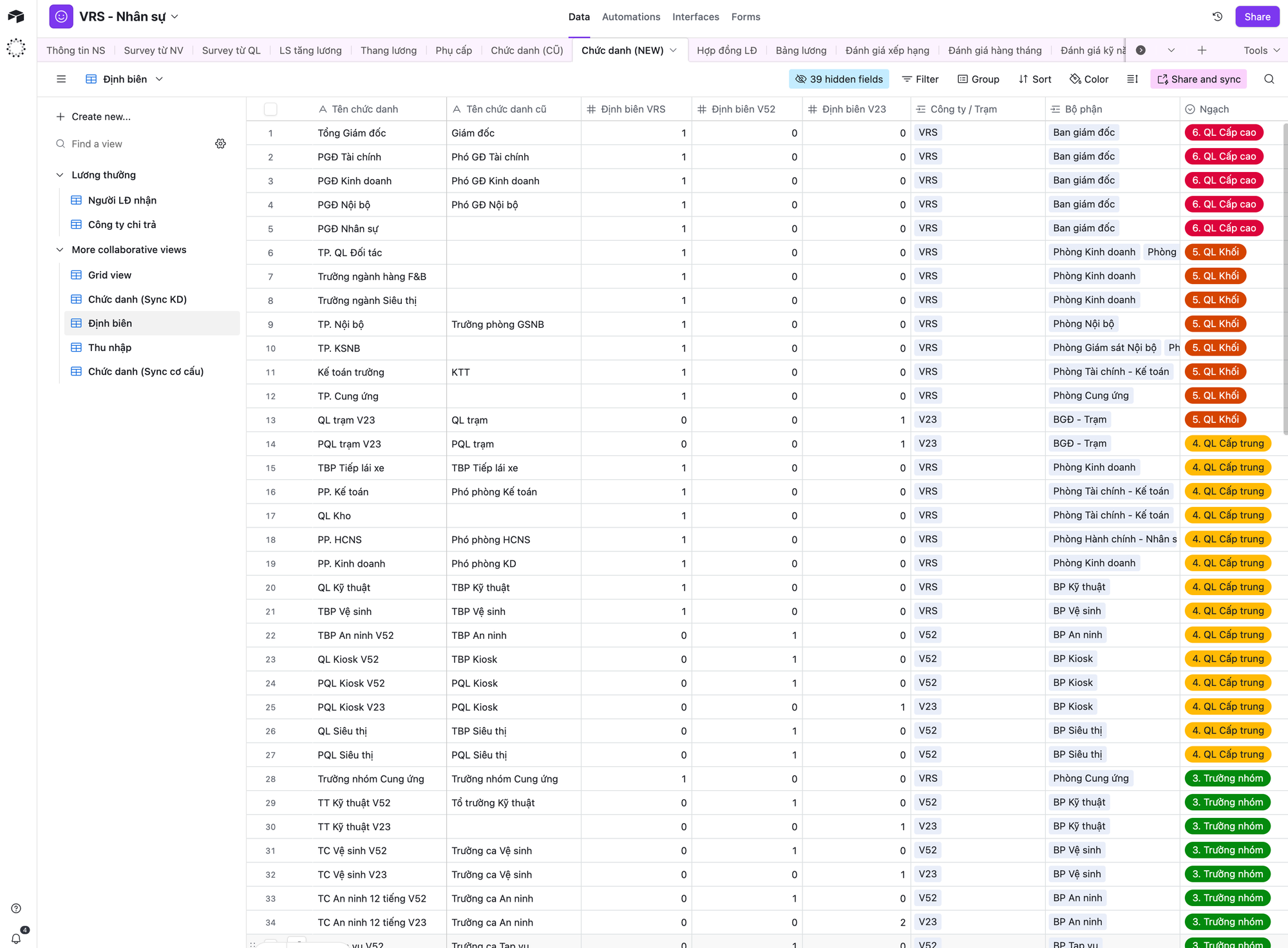This screenshot has width=1288, height=948.
Task: Click Share and sync button
Action: 1198,79
